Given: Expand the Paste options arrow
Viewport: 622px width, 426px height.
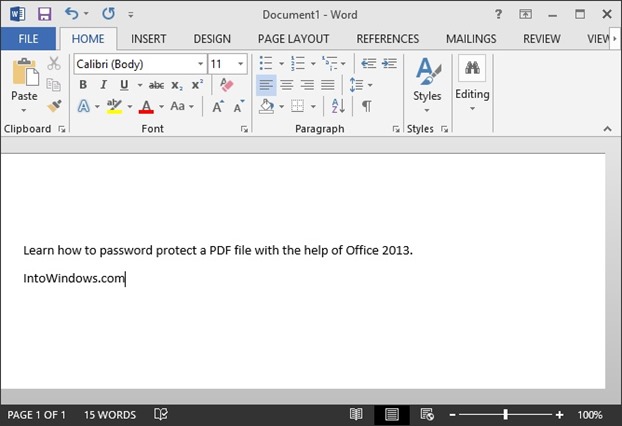Looking at the screenshot, I should coord(24,110).
